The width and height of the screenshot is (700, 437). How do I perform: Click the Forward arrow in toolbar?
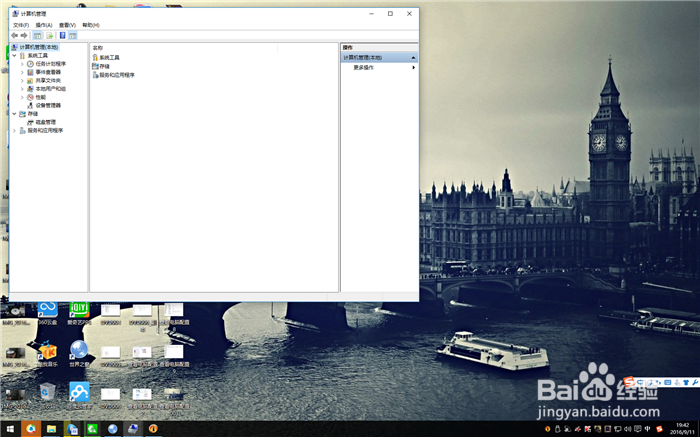[24, 35]
